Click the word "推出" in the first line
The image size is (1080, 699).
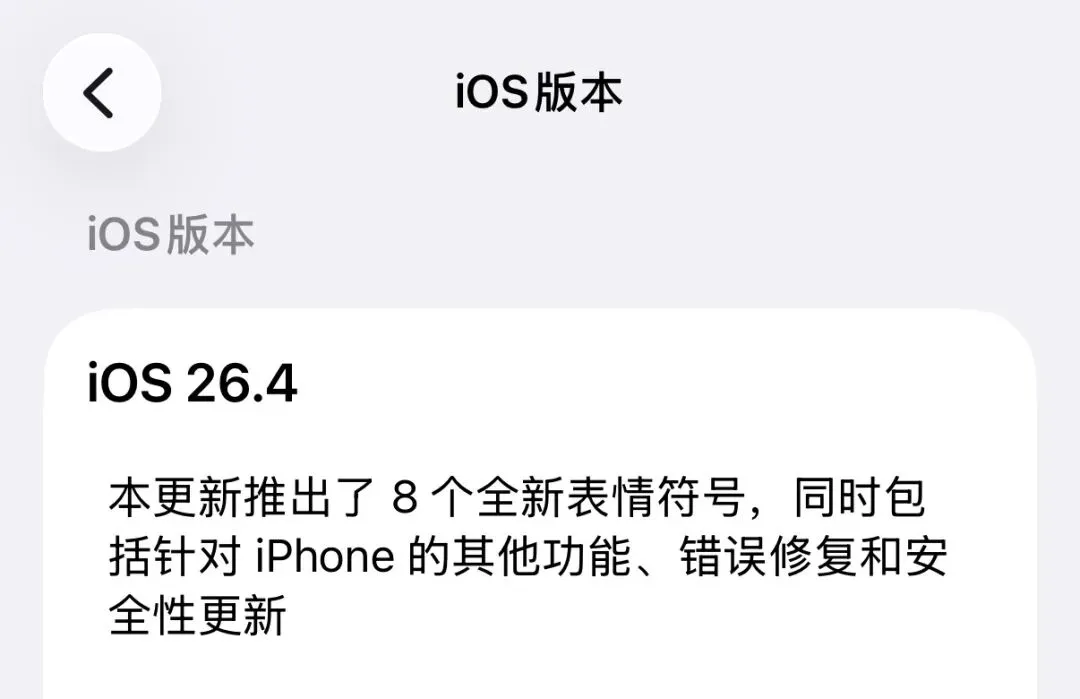[285, 497]
